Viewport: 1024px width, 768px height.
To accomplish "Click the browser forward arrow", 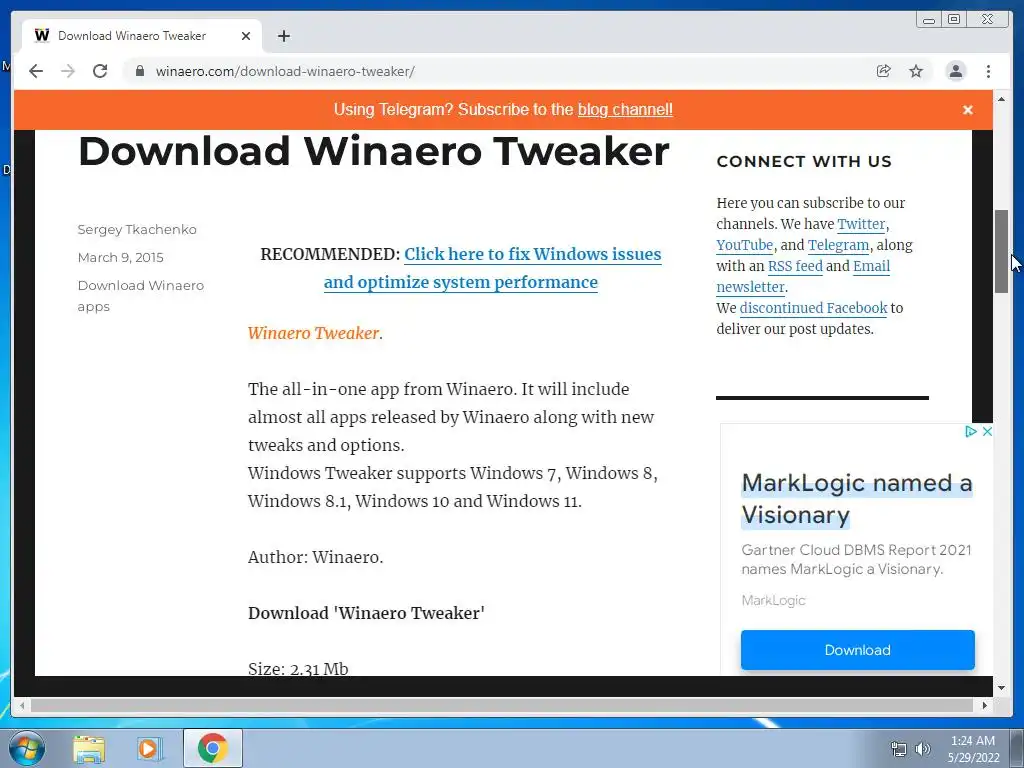I will [68, 71].
